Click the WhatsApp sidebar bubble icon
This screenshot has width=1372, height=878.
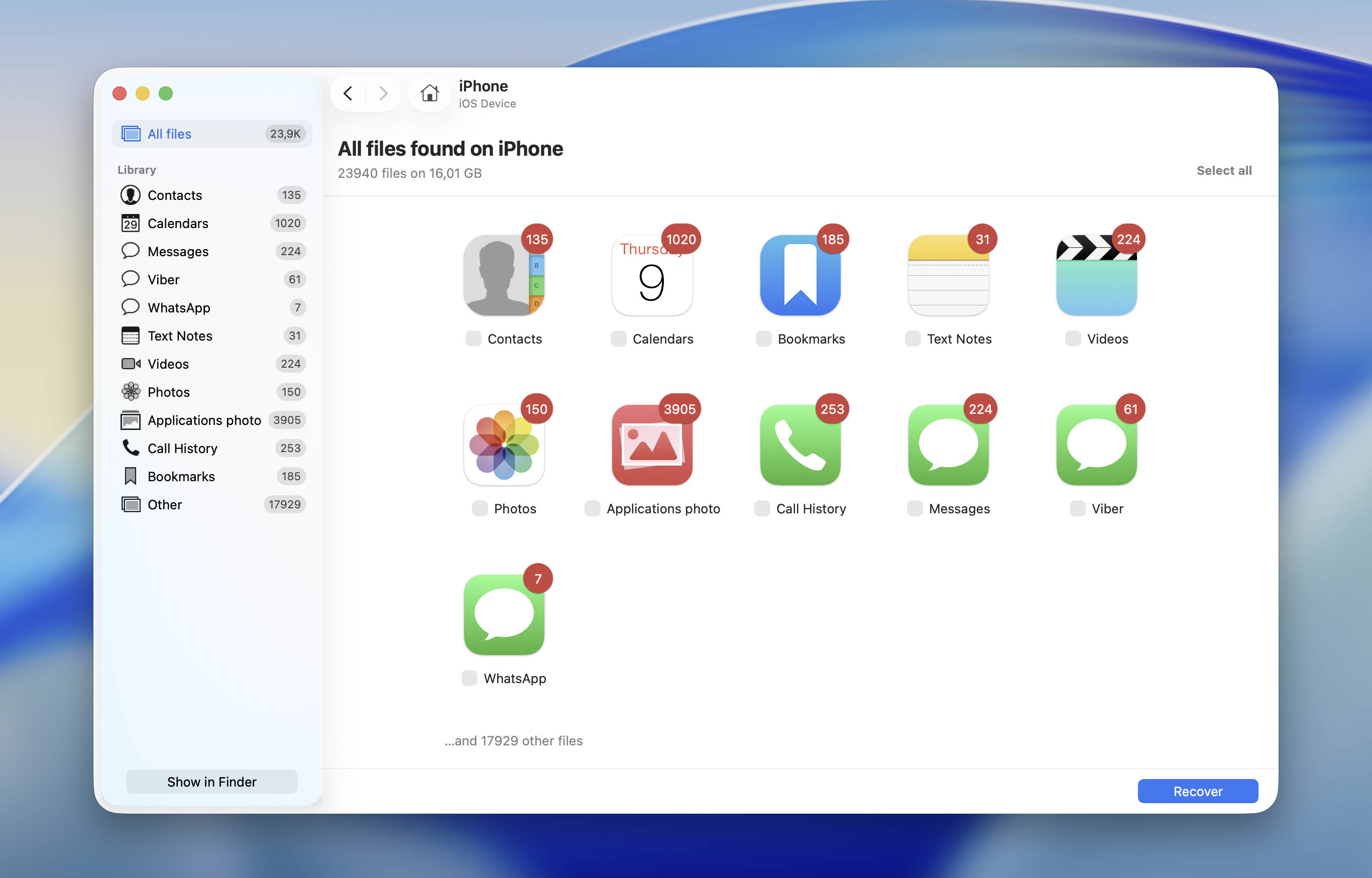click(131, 307)
